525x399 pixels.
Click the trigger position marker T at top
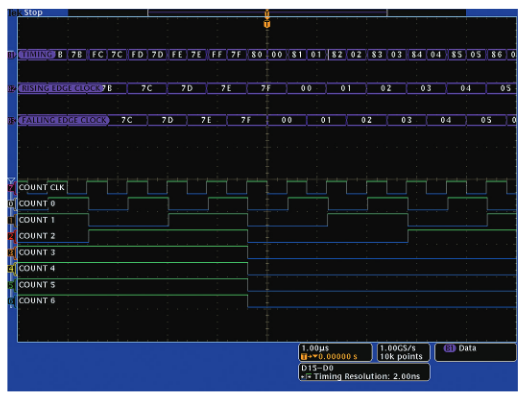pyautogui.click(x=267, y=24)
